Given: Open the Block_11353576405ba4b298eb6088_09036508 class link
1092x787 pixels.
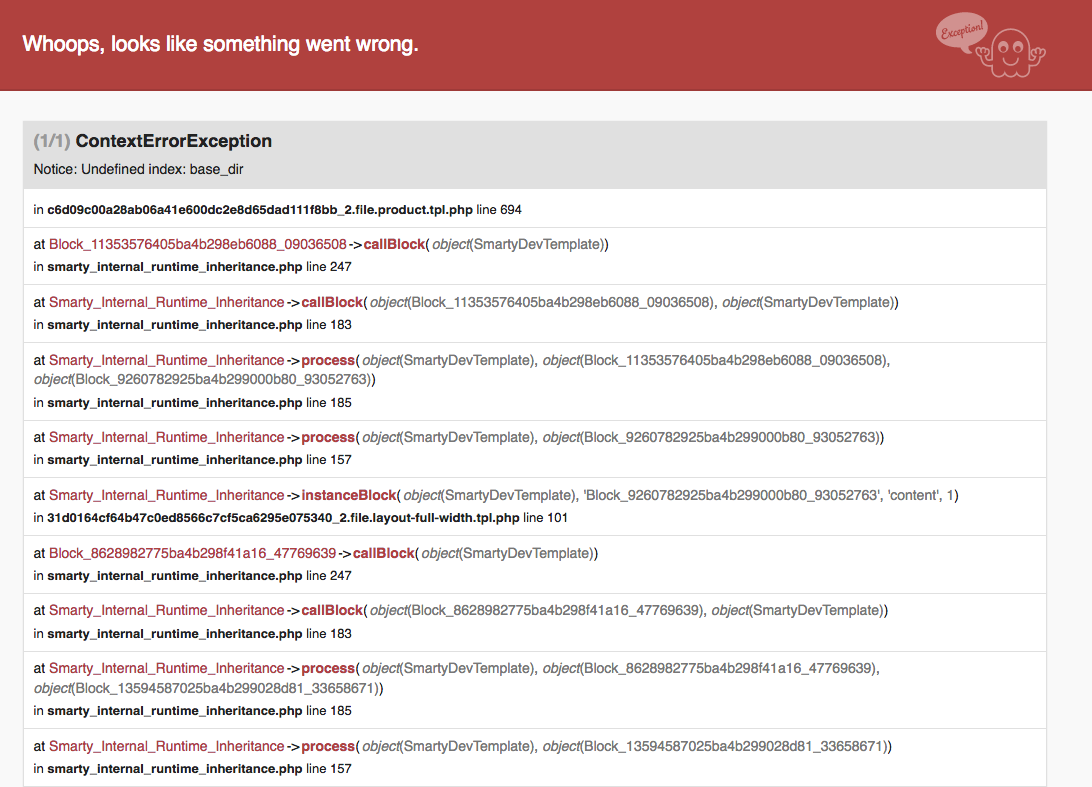Looking at the screenshot, I should (x=198, y=244).
